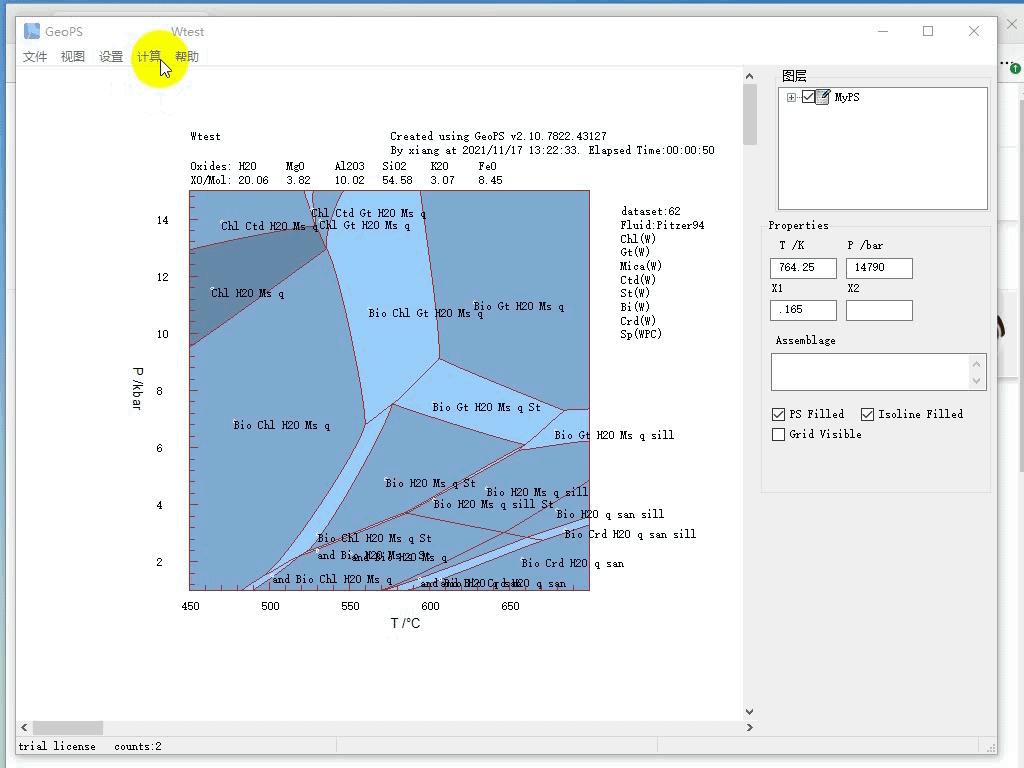Click the vertical scrollbar up arrow

749,76
